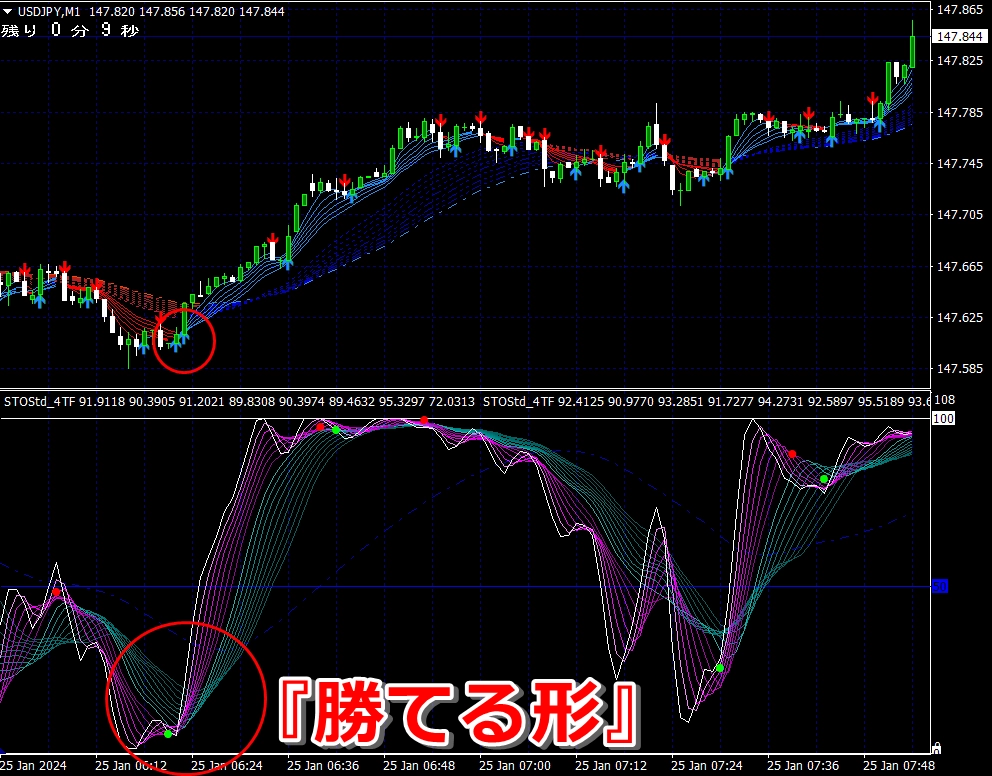Screen dimensions: 992x776
Task: Click the first STOStd_4TF indicator label
Action: click(x=40, y=402)
